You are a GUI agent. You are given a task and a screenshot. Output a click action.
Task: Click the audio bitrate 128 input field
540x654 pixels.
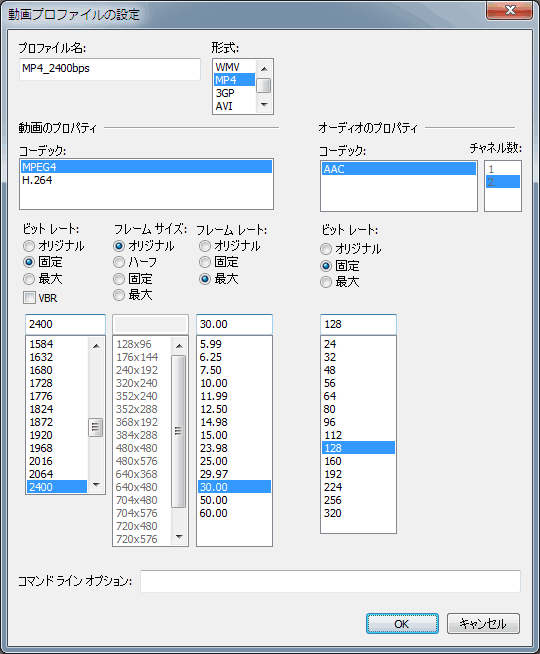click(x=358, y=324)
